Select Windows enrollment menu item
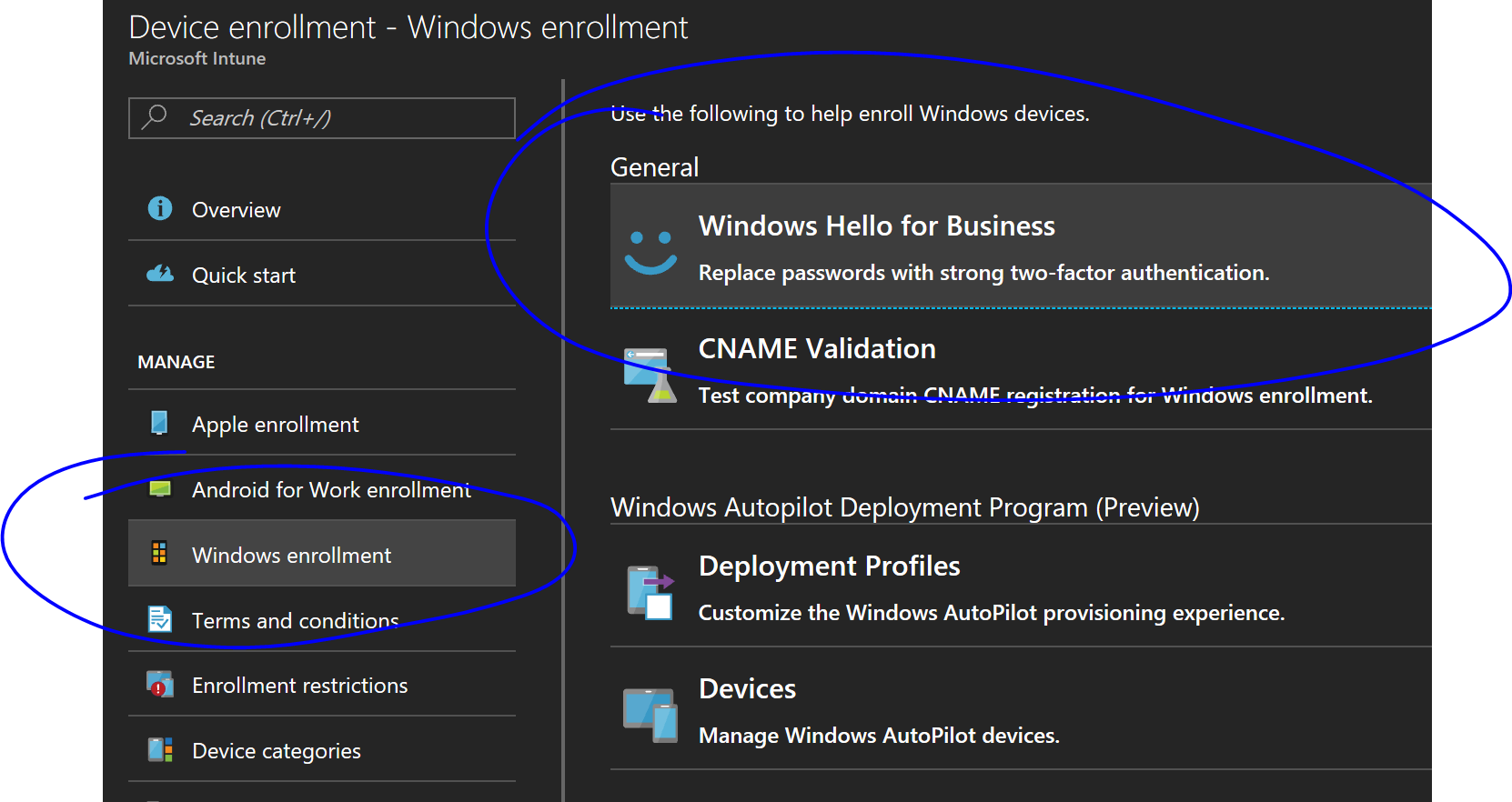 pos(322,553)
